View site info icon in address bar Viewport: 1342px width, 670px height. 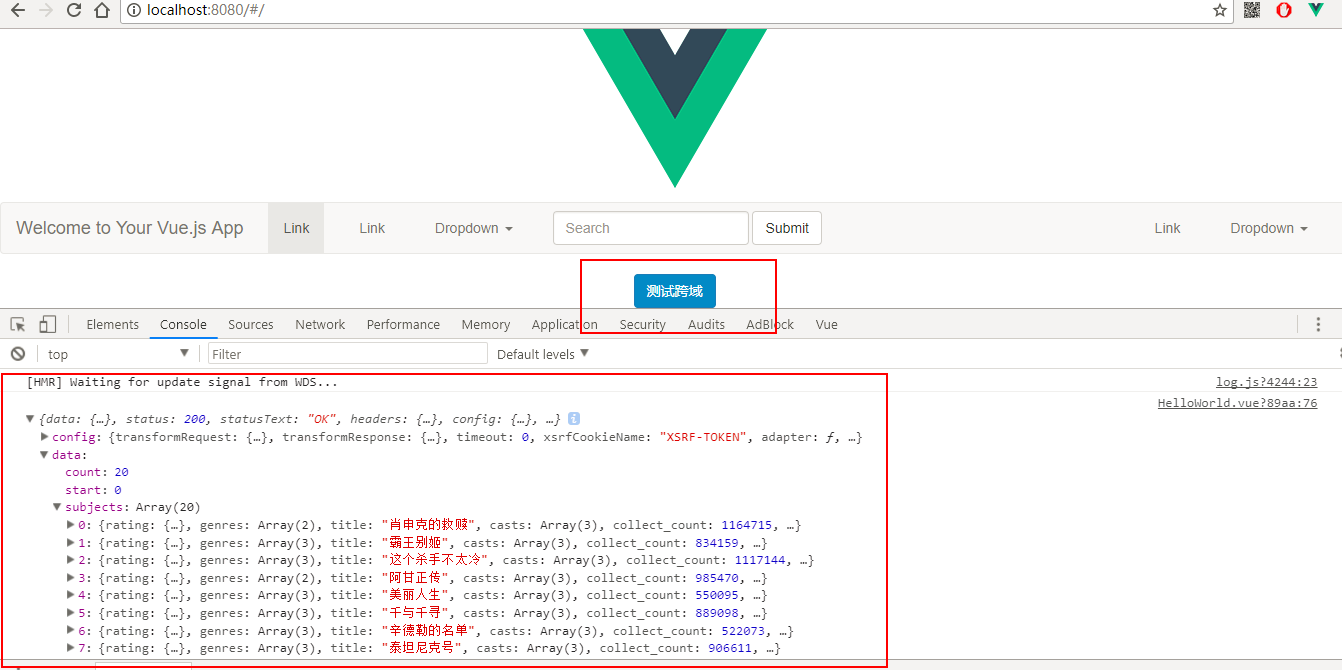133,11
